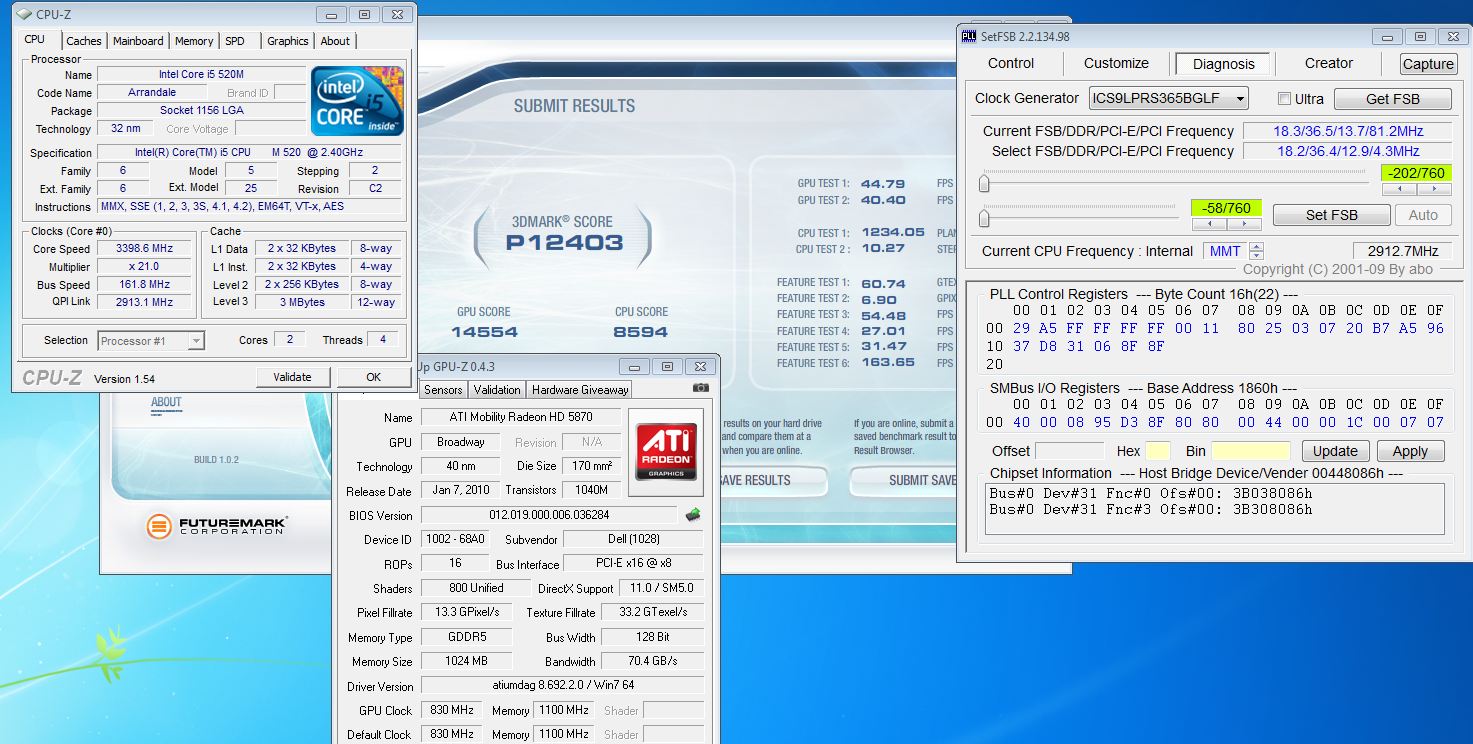
Task: Click the BIOS version 012.019.000.006.036284 field
Action: [x=549, y=515]
